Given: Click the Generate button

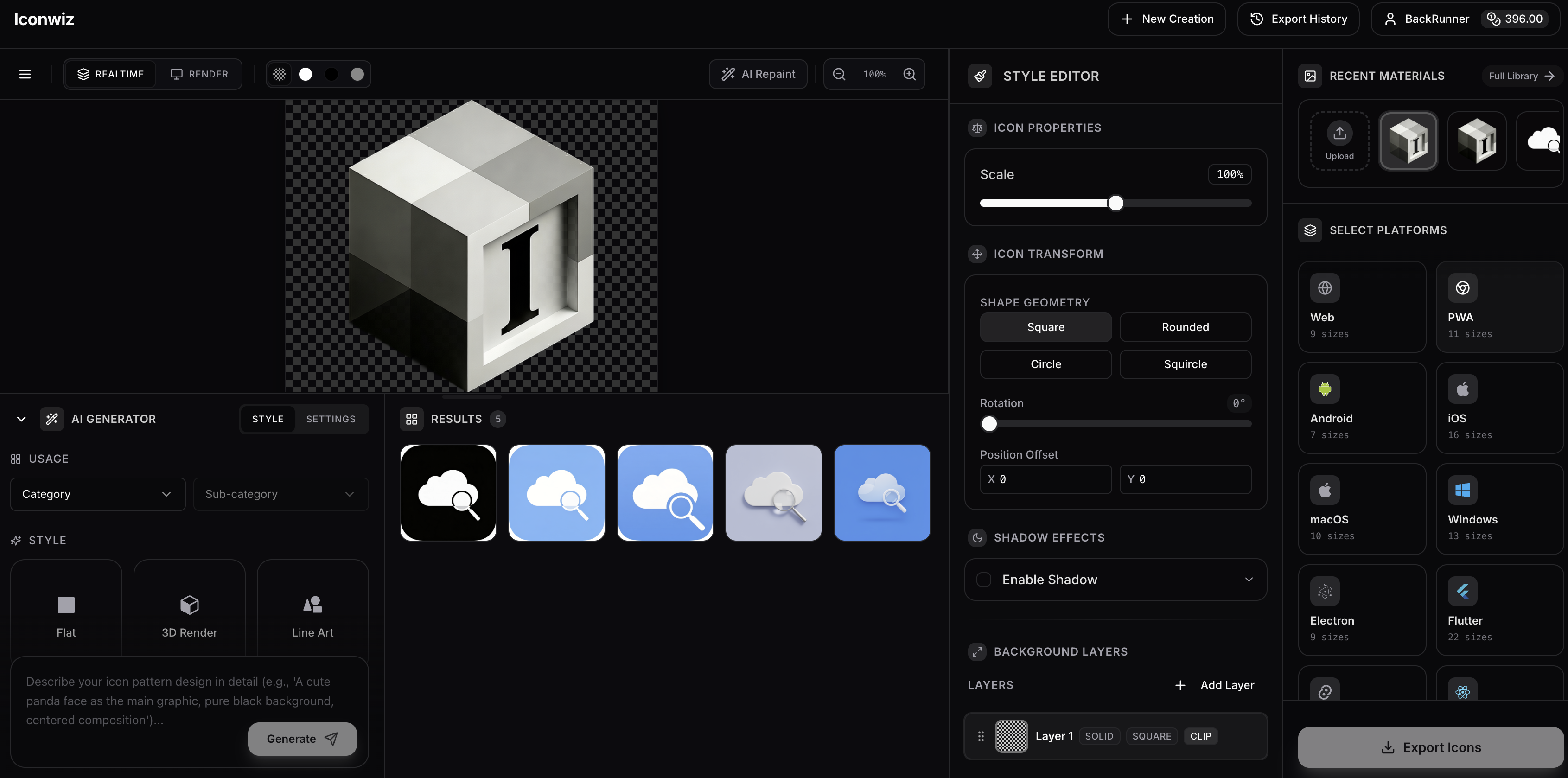Looking at the screenshot, I should [302, 739].
